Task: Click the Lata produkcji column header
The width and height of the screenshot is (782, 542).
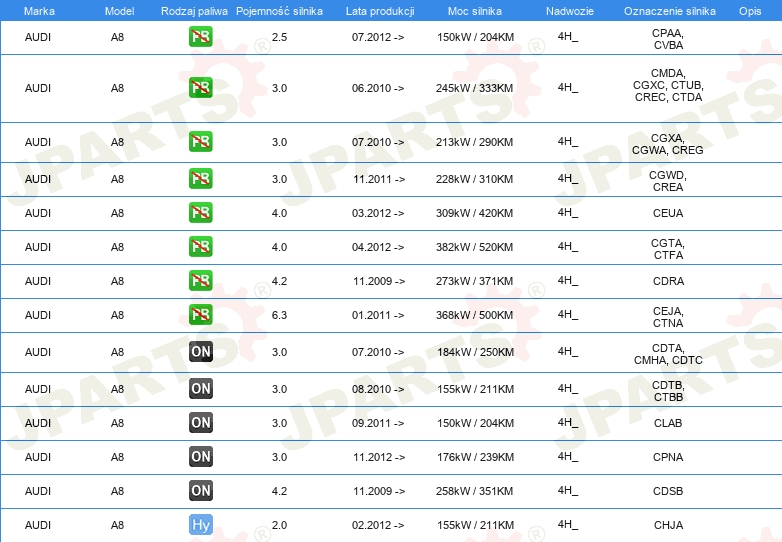Action: [x=380, y=11]
